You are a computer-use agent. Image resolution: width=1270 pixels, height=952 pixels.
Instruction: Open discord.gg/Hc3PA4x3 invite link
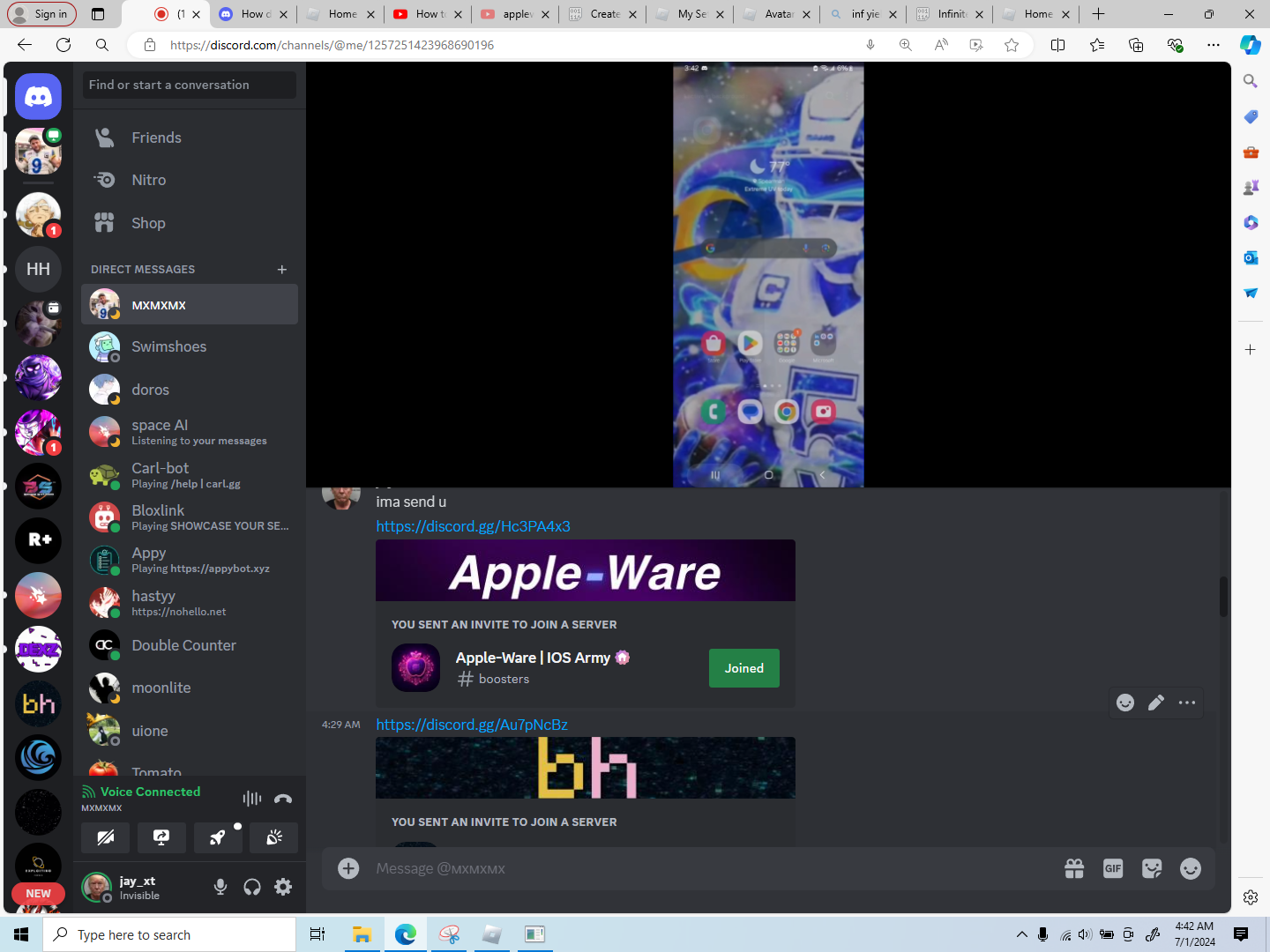[x=473, y=526]
